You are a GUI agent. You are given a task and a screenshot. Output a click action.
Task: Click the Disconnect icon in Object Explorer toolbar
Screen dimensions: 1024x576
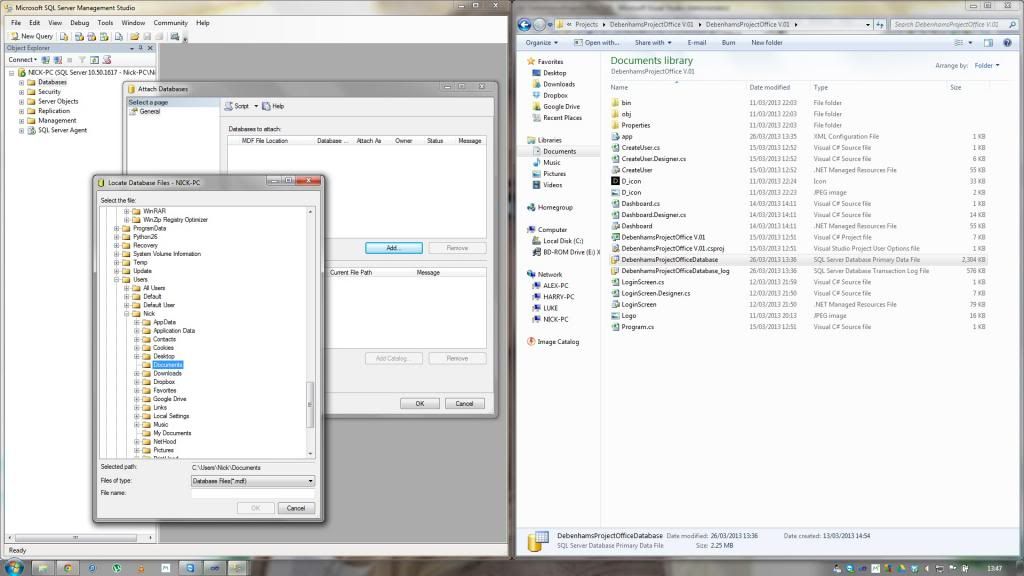(57, 59)
